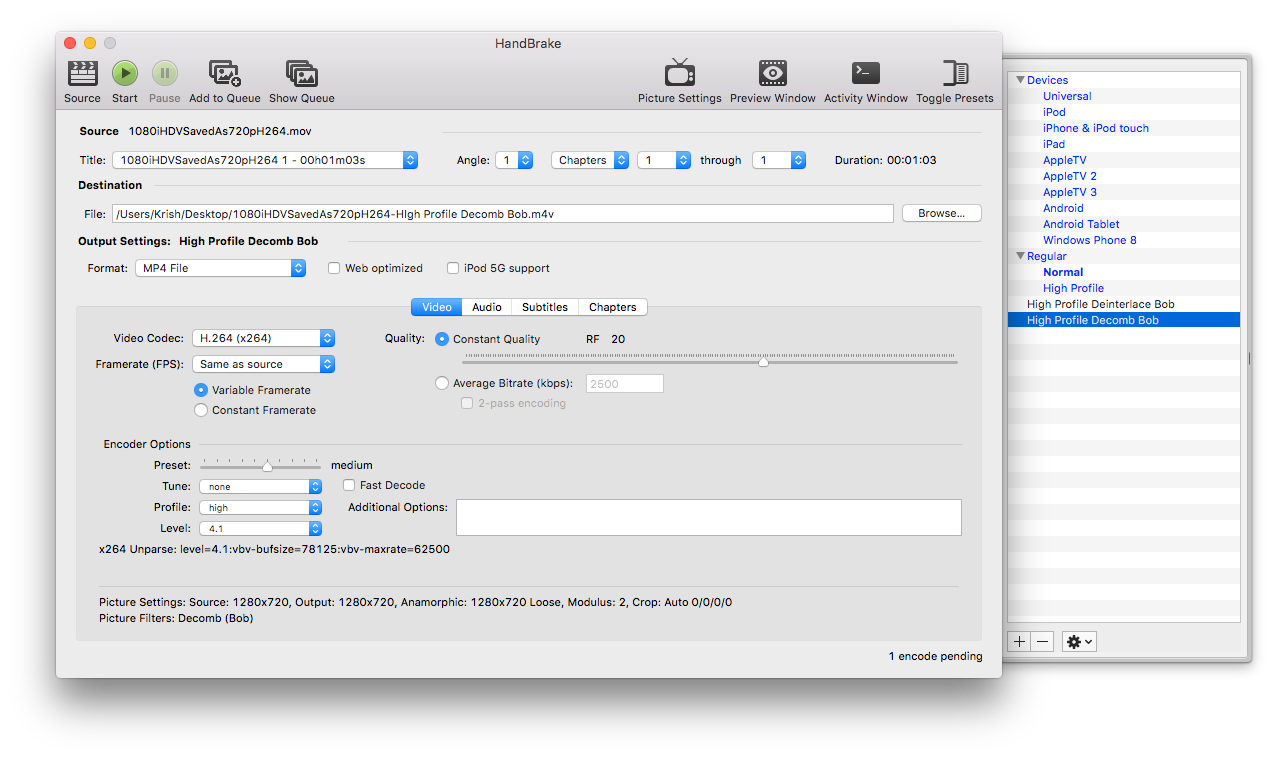Image resolution: width=1269 pixels, height=758 pixels.
Task: Open the Profile dropdown set to high
Action: [260, 507]
